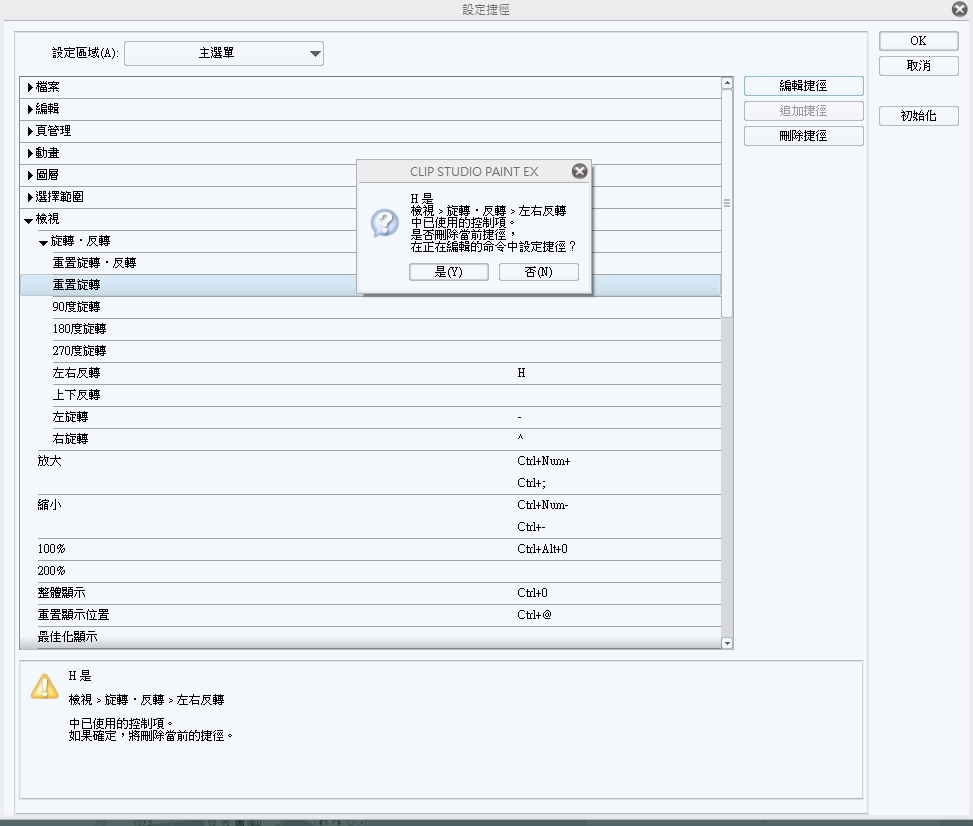This screenshot has height=826, width=973.
Task: Click the shortcut list scrollbar thumb
Action: tap(727, 204)
